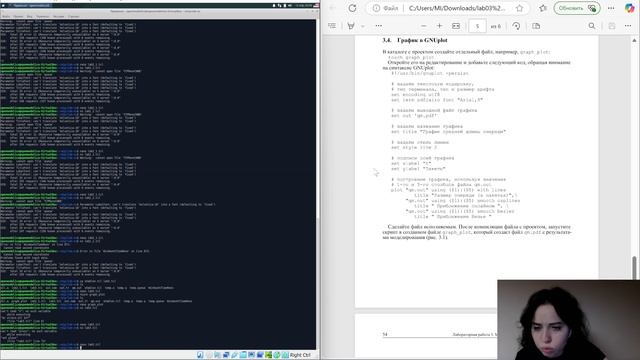This screenshot has width=640, height=360.
Task: Click the webcam video overlay
Action: 568,320
